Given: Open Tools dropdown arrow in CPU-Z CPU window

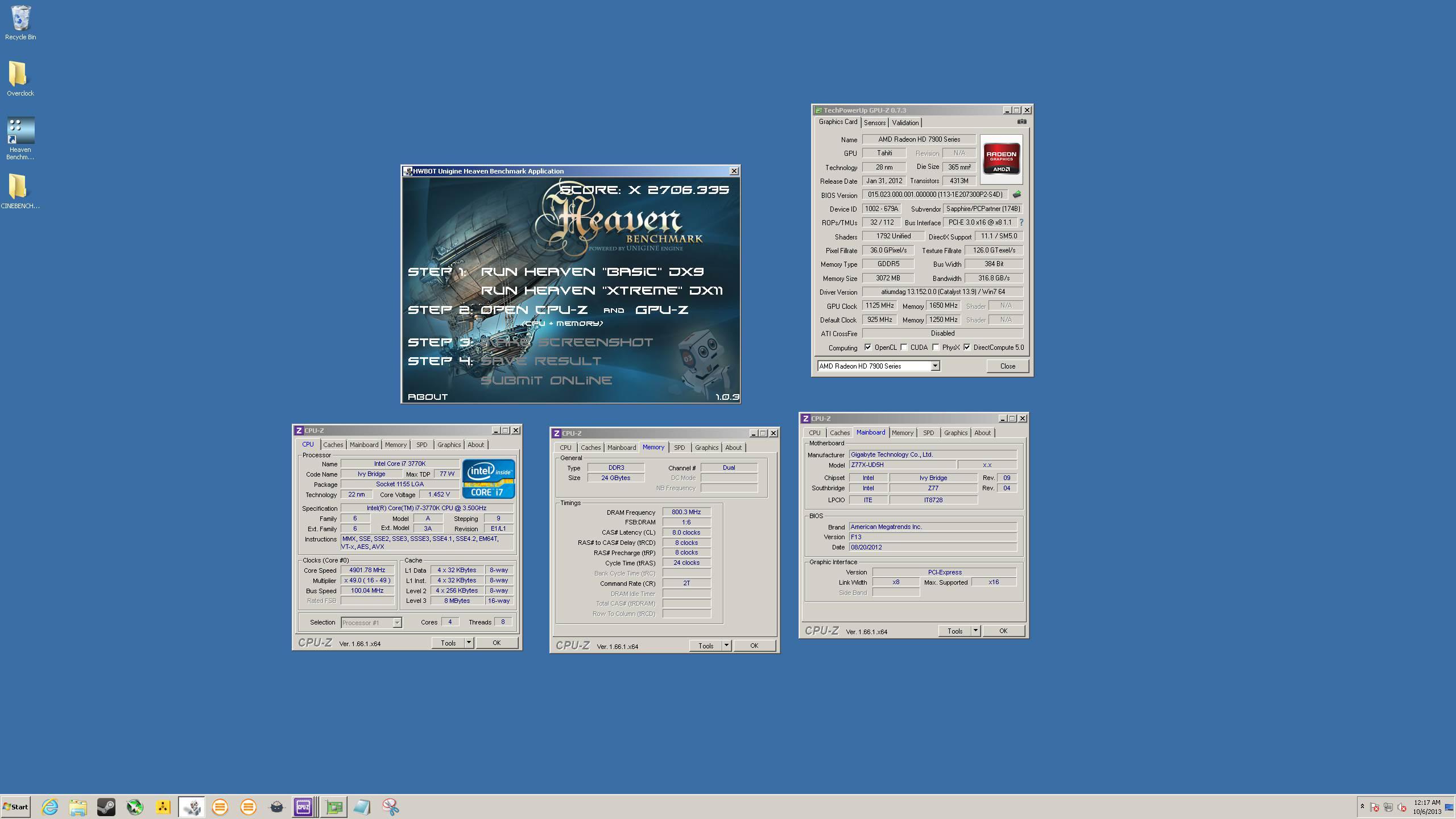Looking at the screenshot, I should point(469,643).
